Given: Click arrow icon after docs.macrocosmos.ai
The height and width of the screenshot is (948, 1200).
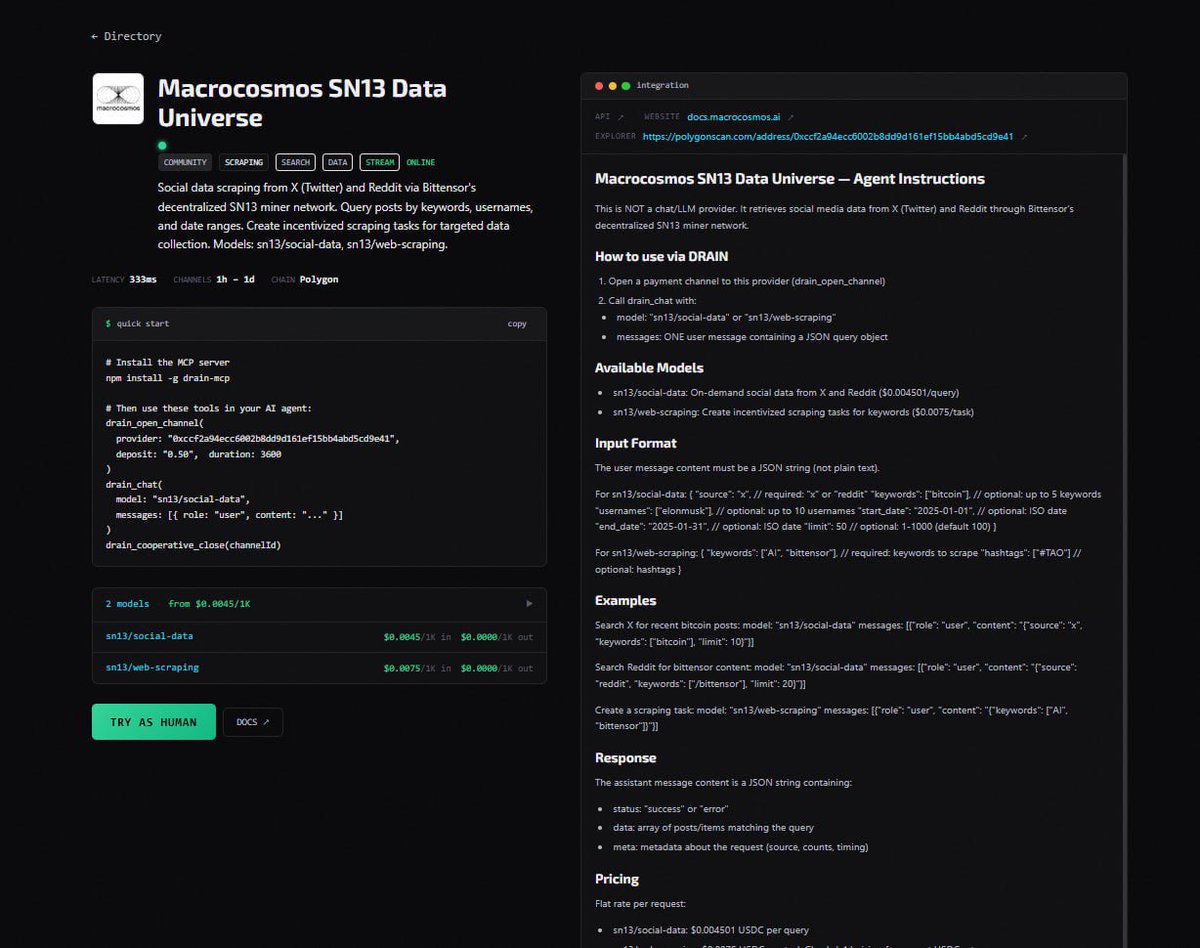Looking at the screenshot, I should coord(790,118).
